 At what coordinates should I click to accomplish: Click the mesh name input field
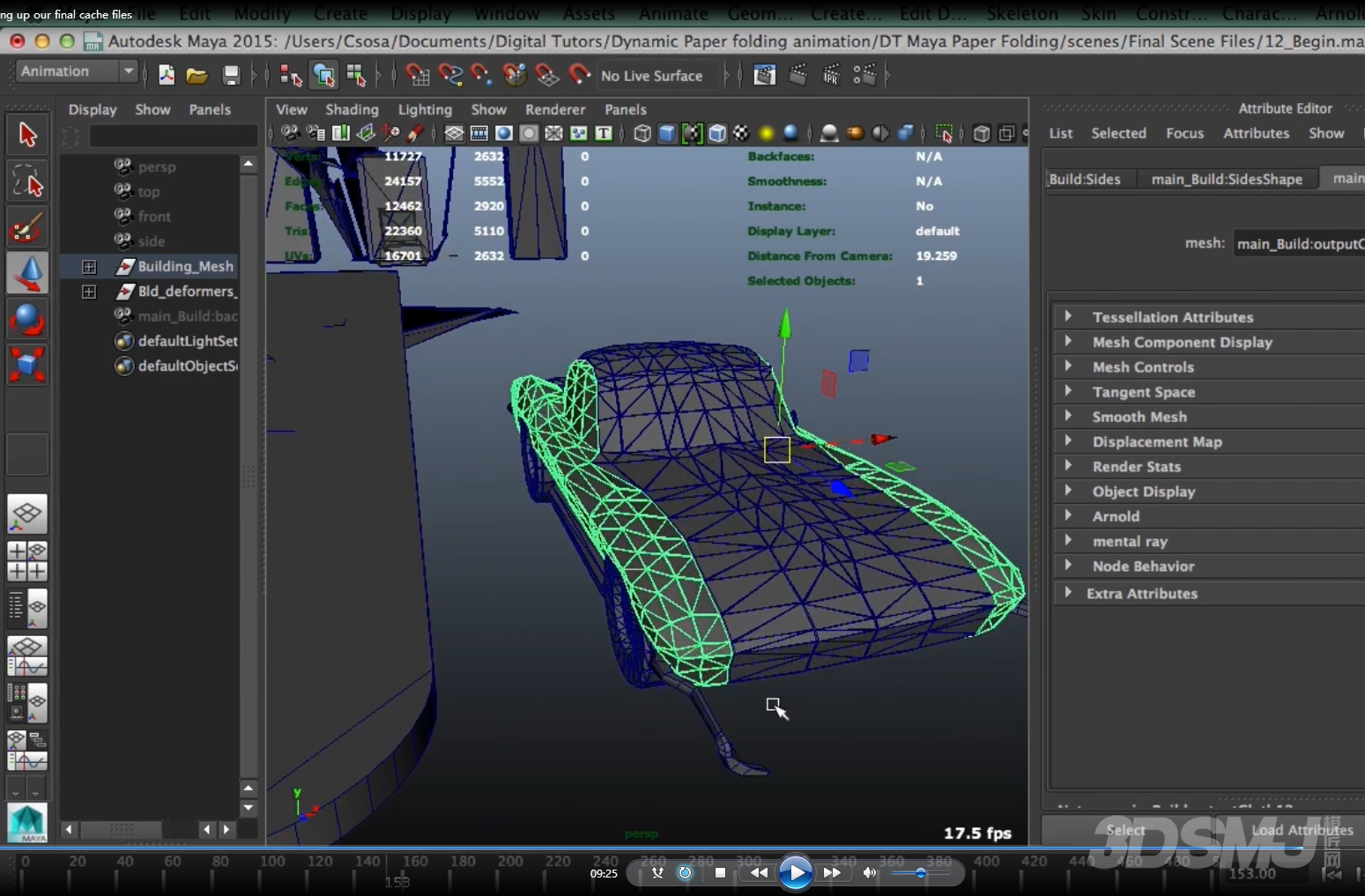coord(1299,243)
